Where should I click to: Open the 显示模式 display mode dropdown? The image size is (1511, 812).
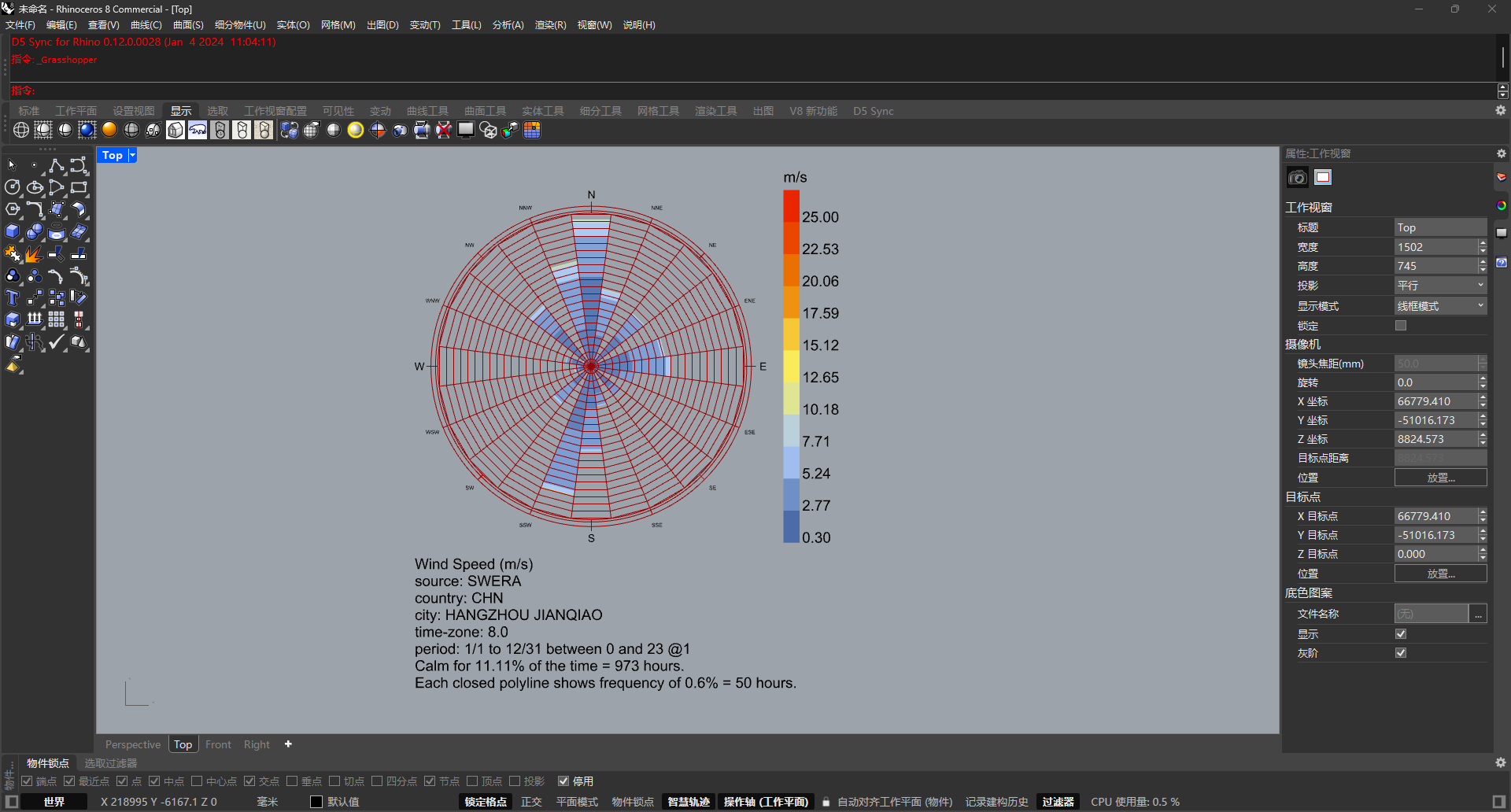[1440, 305]
